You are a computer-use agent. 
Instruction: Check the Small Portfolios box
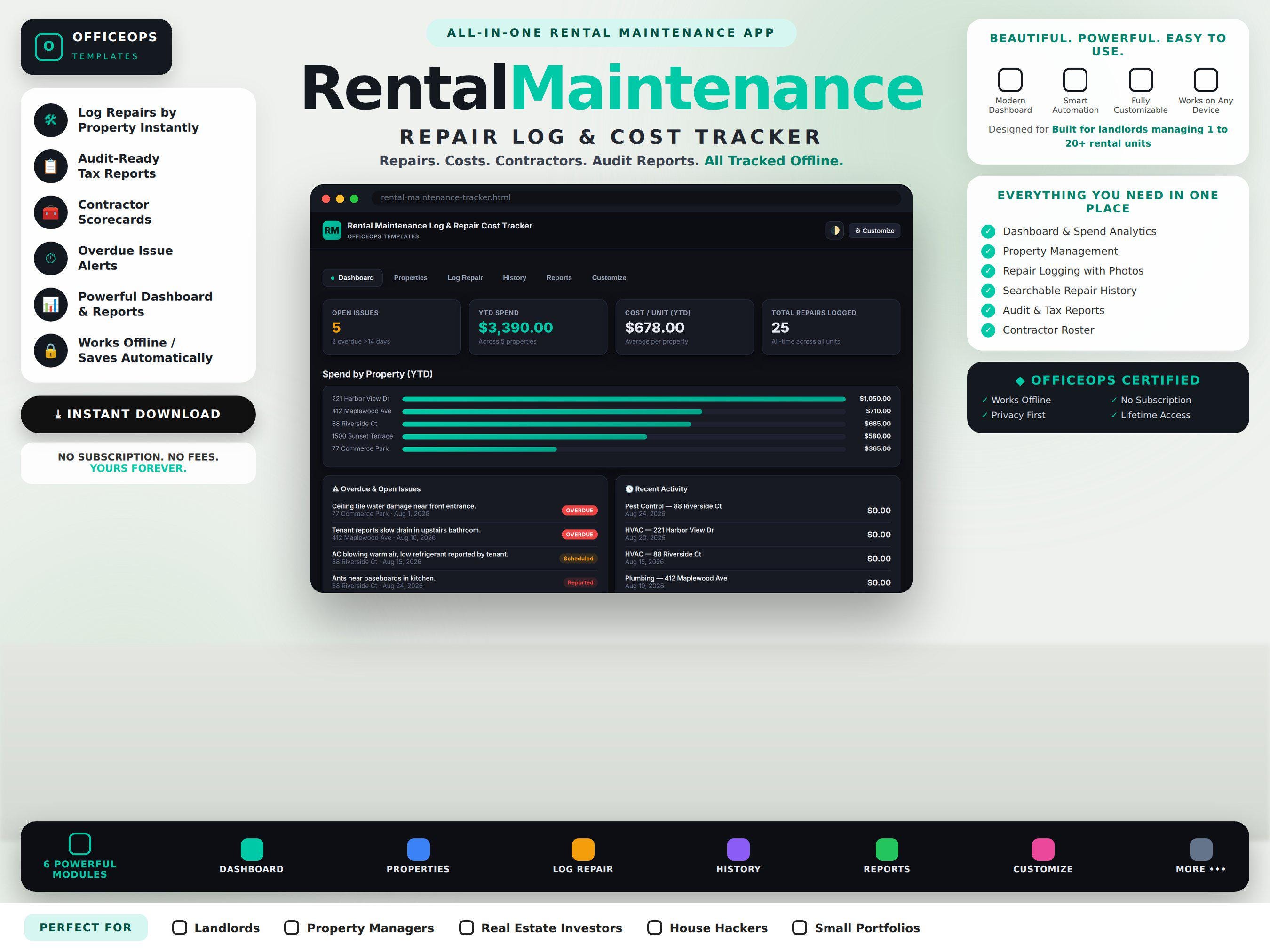799,928
